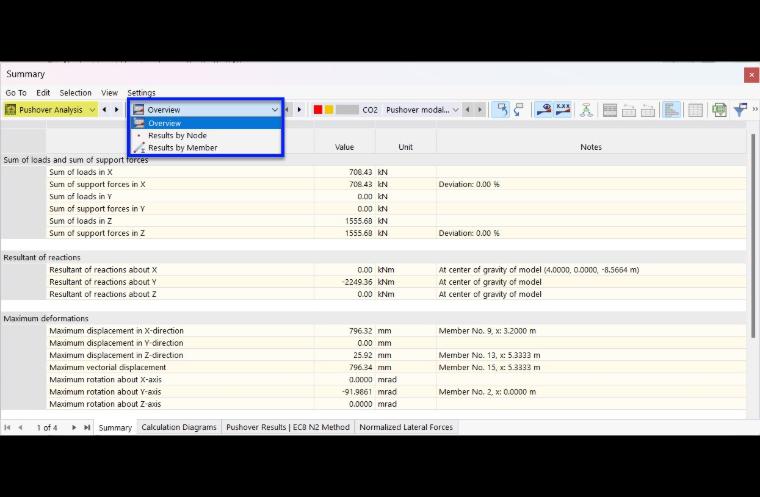Click the table rows layout icon
The image size is (760, 497).
(610, 110)
